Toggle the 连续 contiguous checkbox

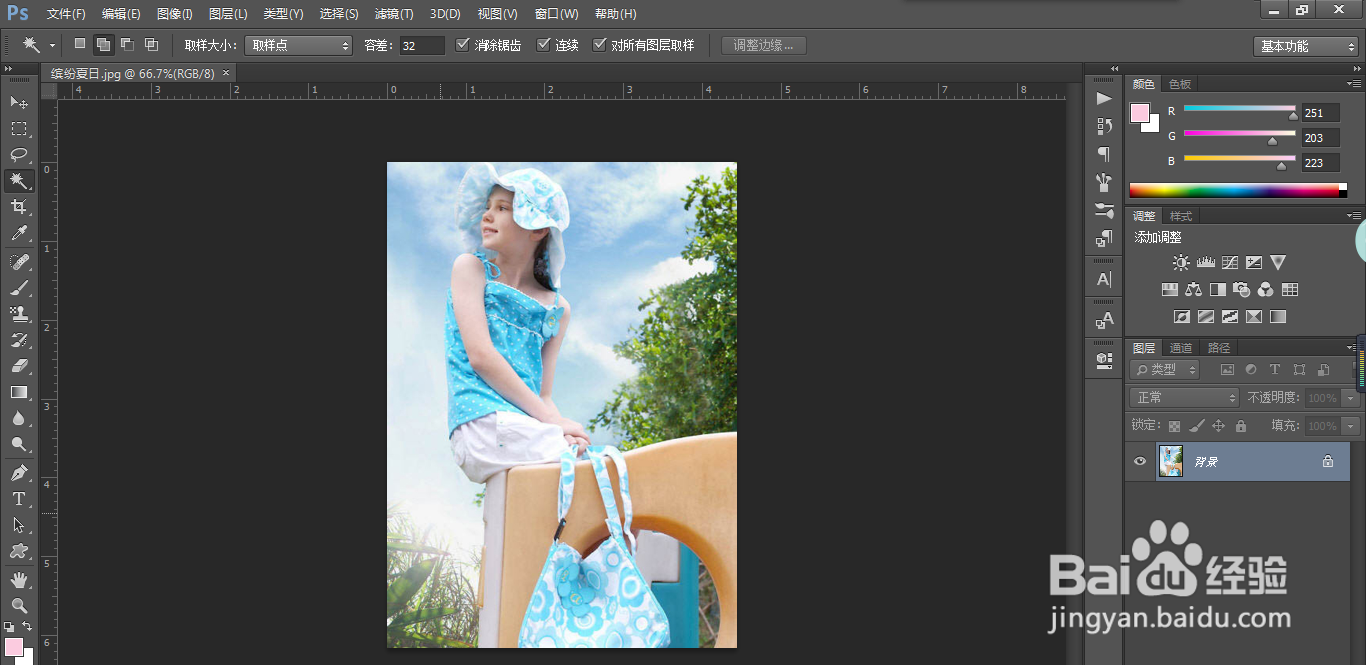point(544,45)
